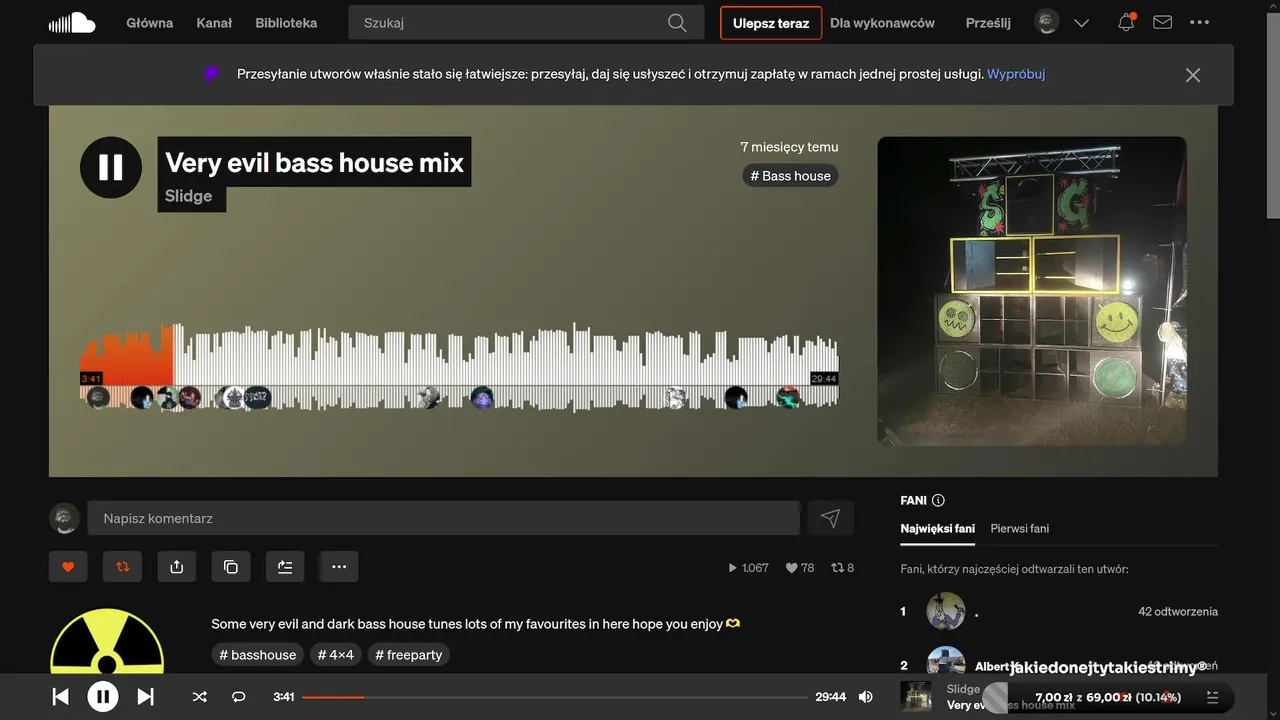
Task: Open the header three-dots more menu
Action: coord(1200,22)
